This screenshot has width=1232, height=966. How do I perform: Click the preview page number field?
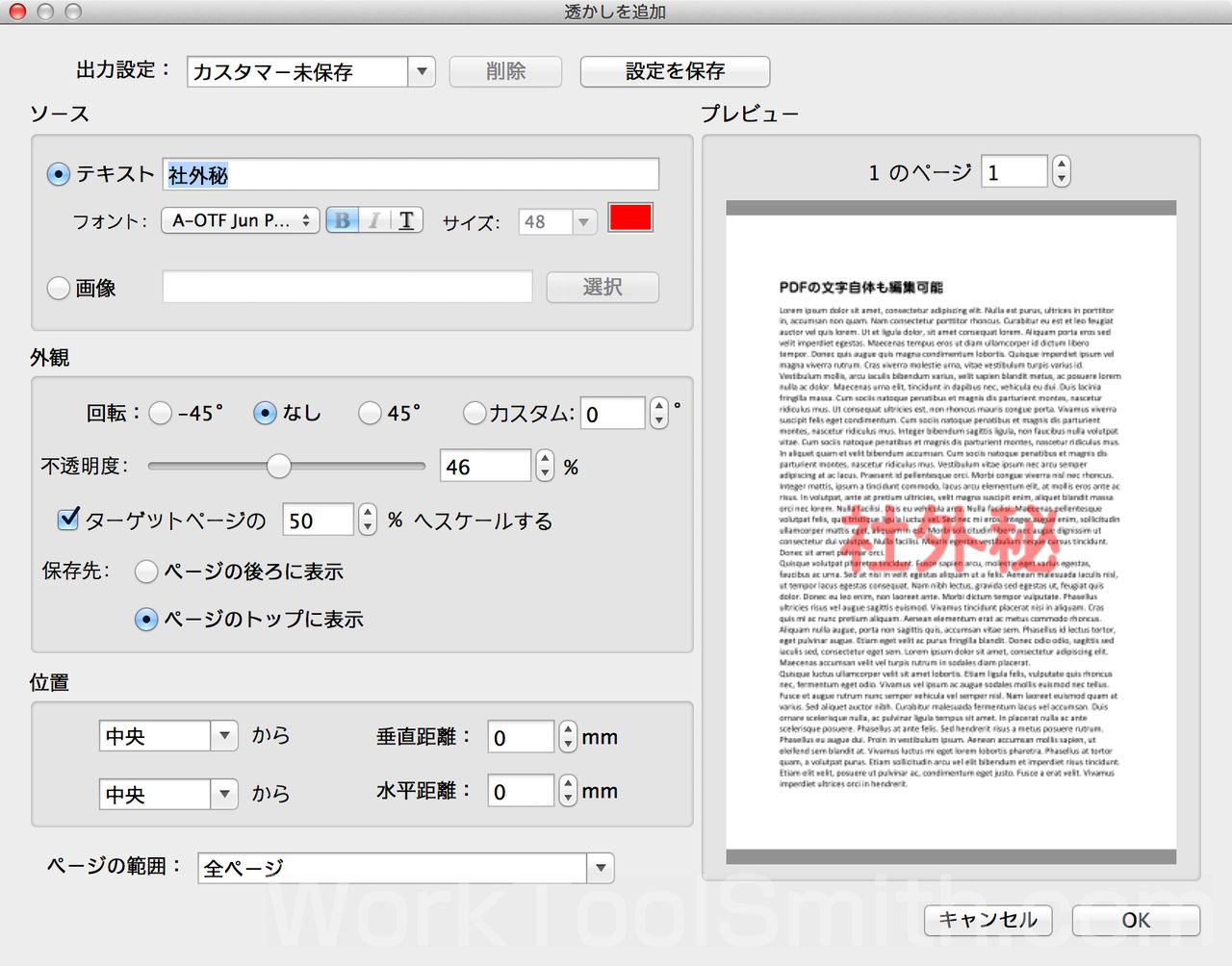[x=1014, y=171]
